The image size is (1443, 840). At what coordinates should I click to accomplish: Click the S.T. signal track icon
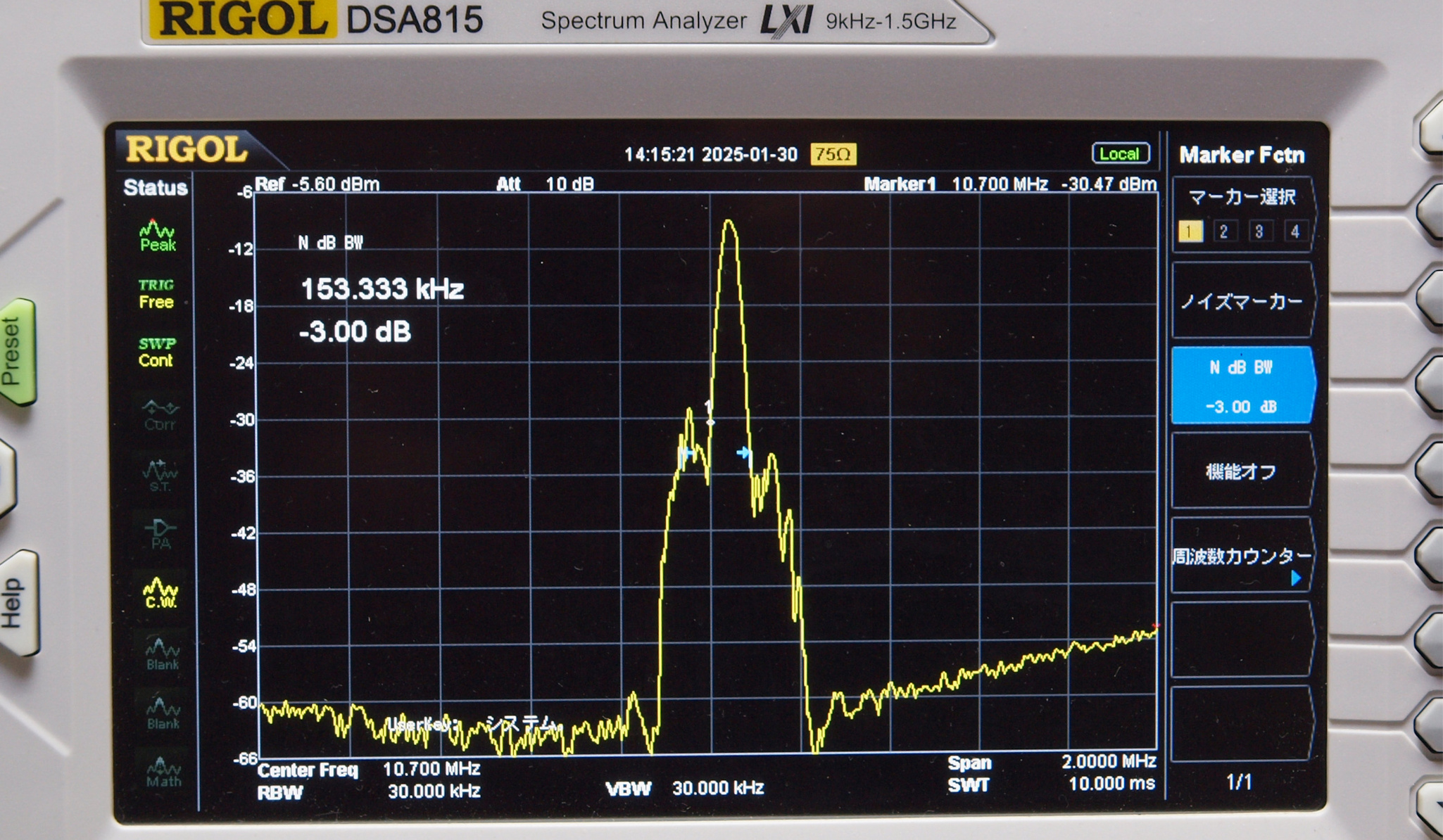click(x=160, y=476)
